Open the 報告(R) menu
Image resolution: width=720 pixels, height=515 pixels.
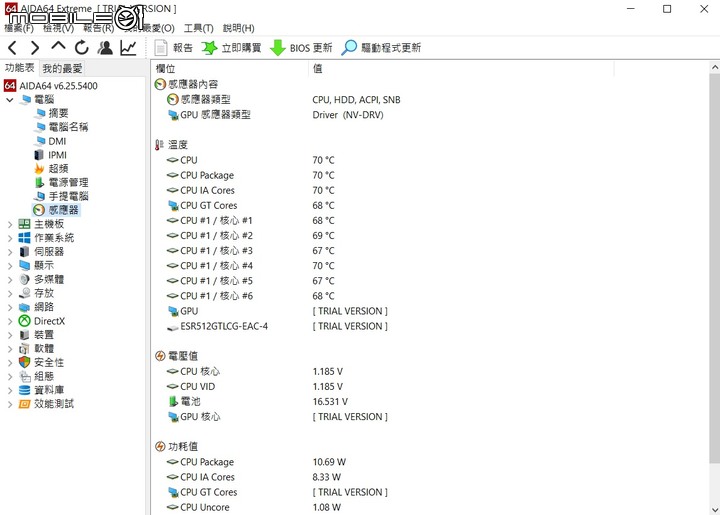tap(98, 28)
